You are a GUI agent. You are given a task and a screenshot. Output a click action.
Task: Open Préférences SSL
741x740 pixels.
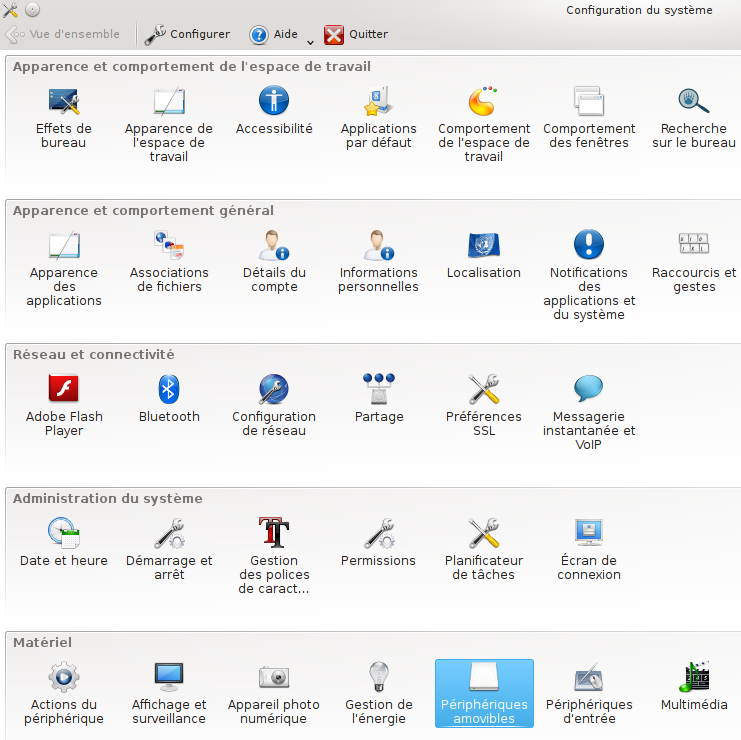tap(484, 406)
